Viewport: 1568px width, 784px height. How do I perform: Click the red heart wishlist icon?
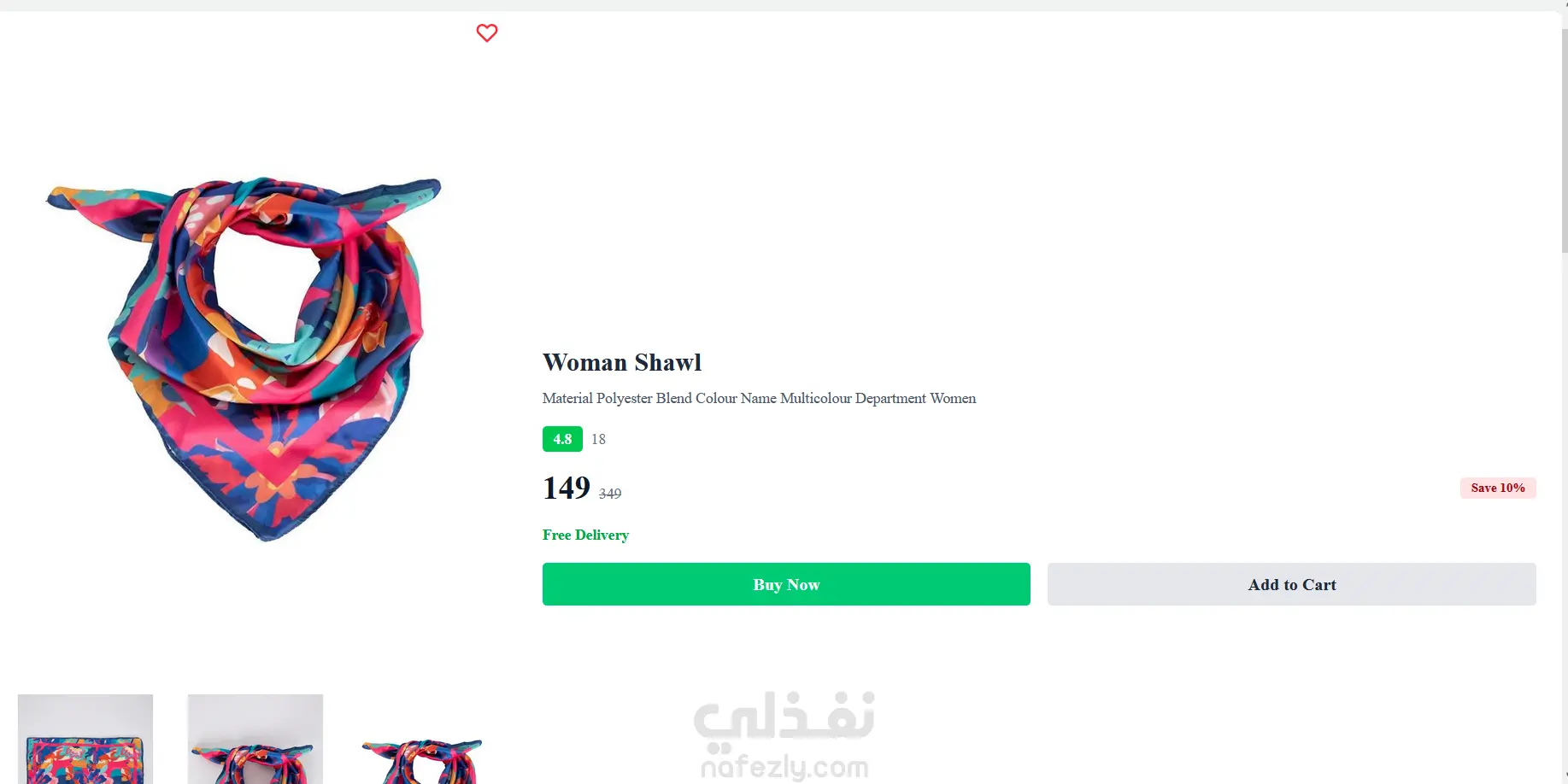[x=487, y=32]
